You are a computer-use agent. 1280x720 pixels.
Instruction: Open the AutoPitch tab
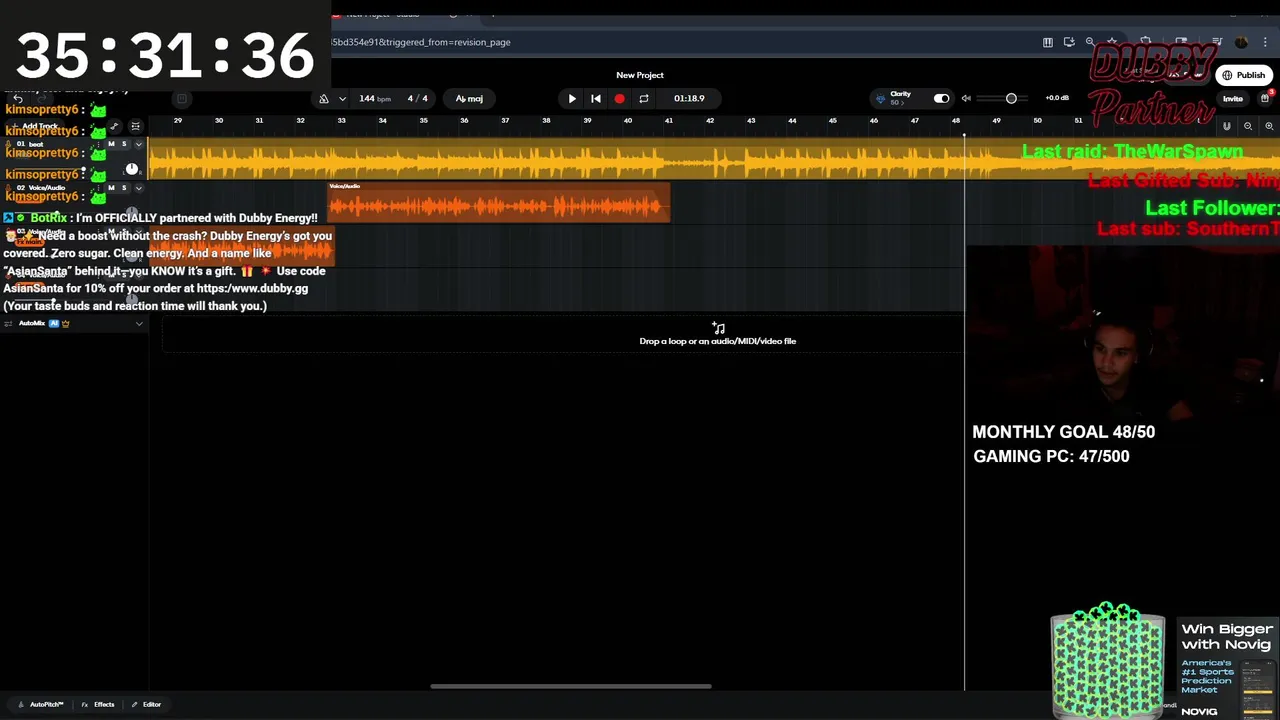point(41,705)
